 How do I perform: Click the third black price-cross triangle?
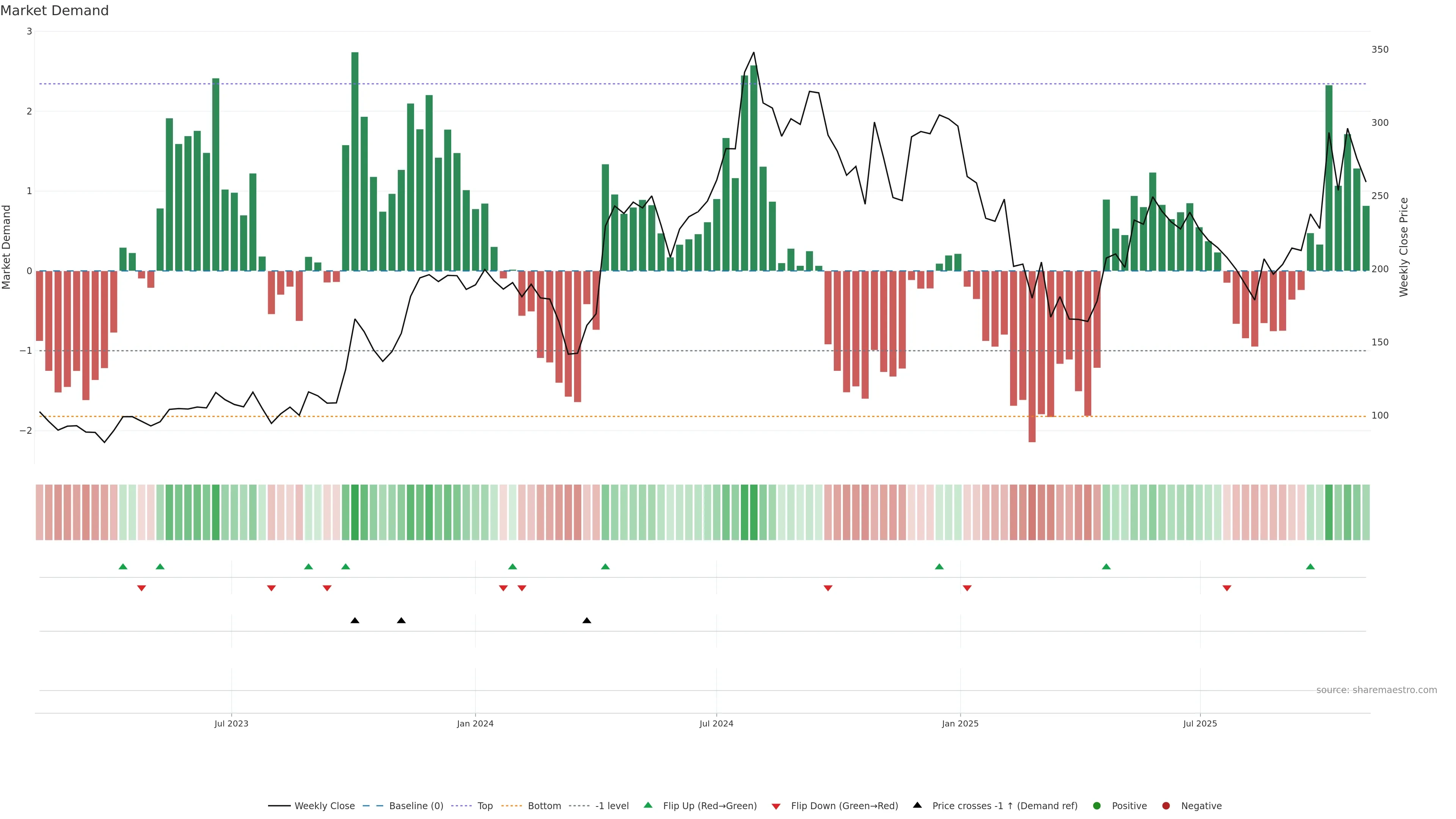[587, 620]
